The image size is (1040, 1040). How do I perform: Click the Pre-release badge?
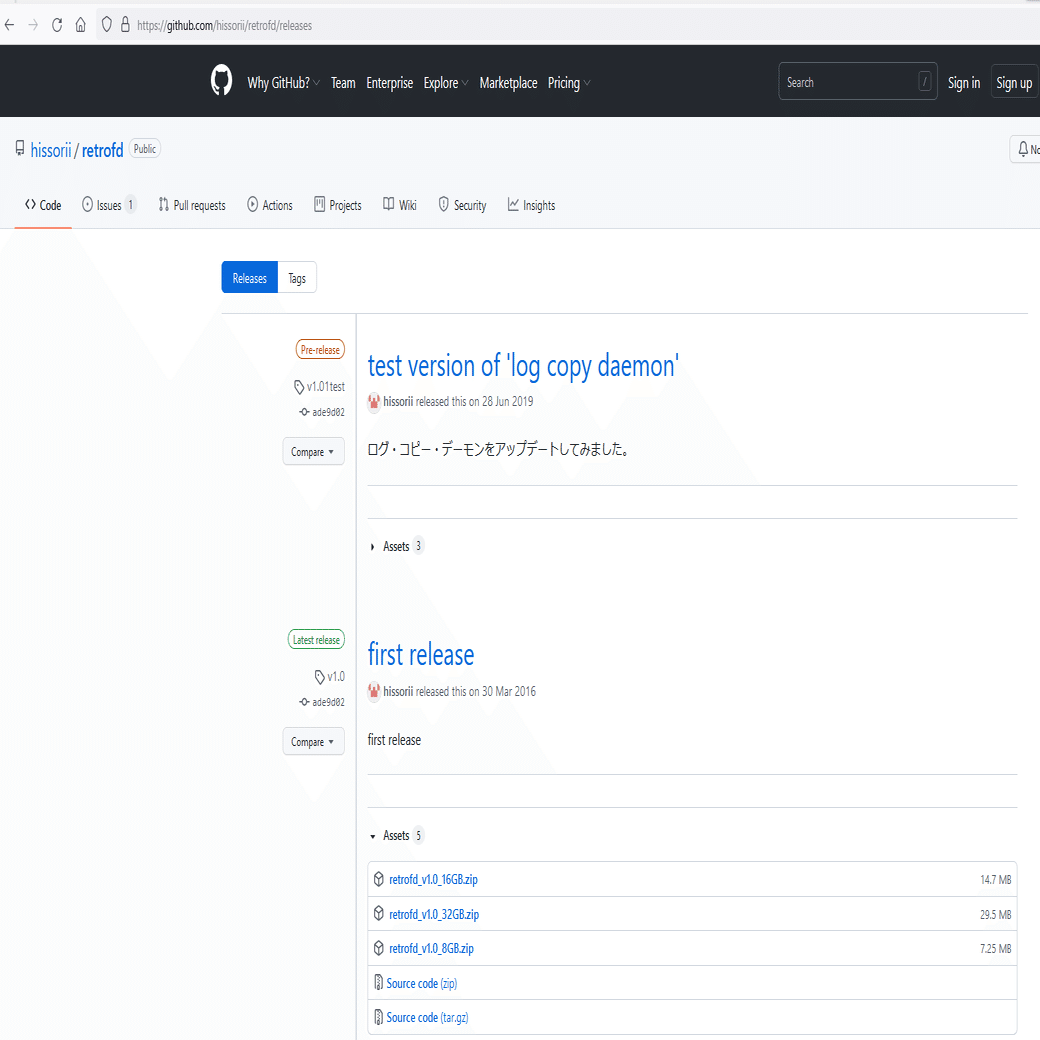(x=320, y=350)
